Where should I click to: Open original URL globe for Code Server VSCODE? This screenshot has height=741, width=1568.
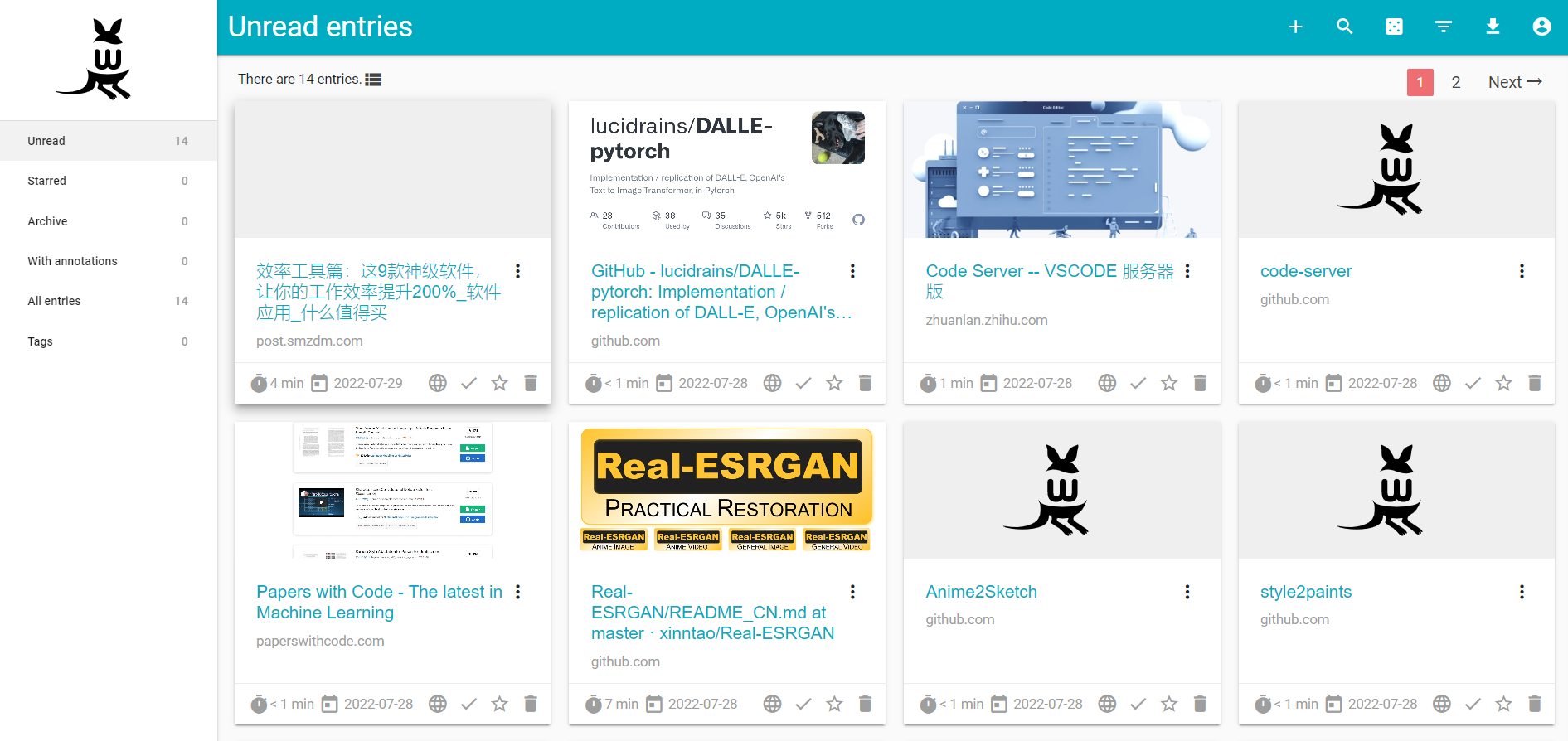coord(1107,383)
